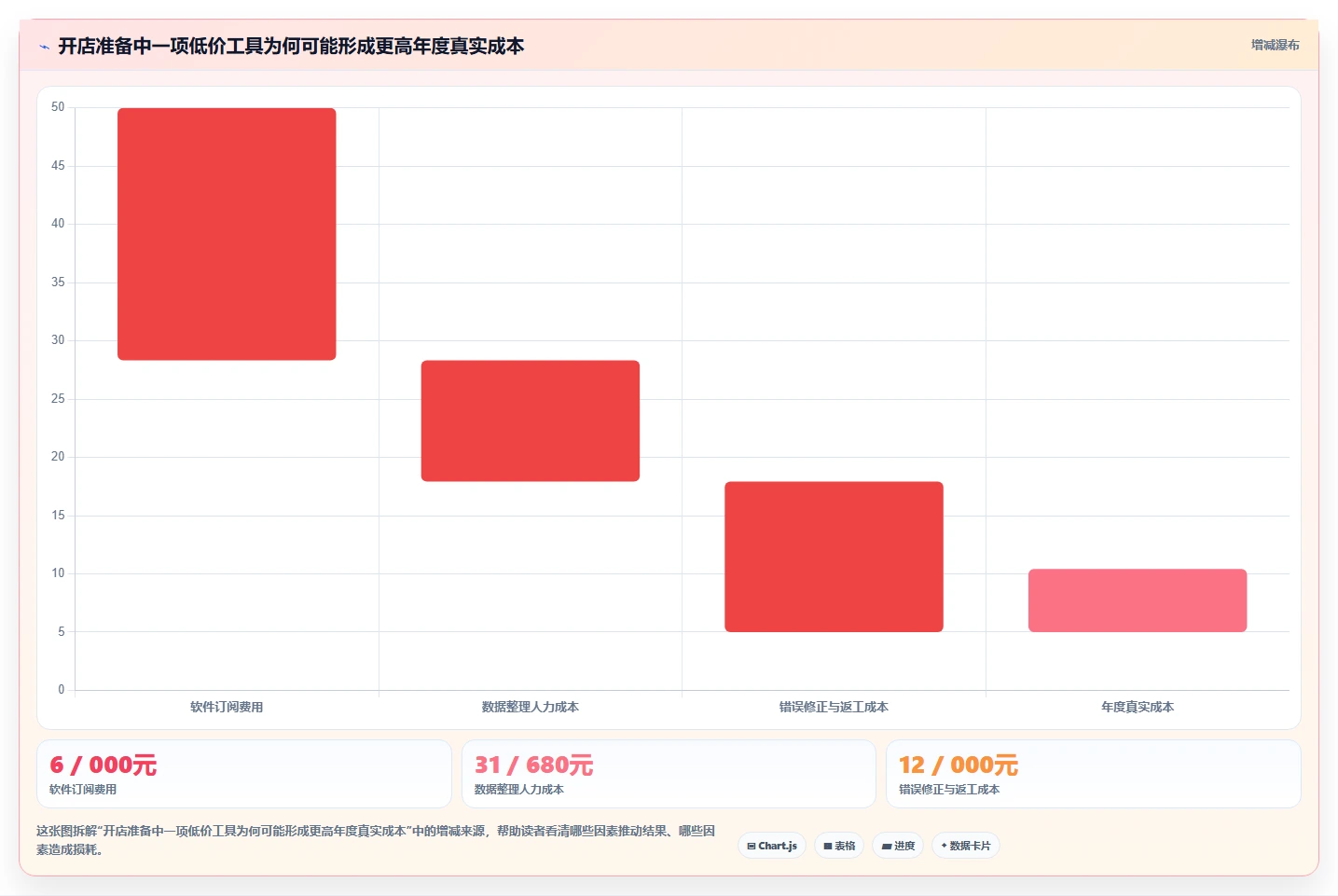This screenshot has height=896, width=1338.
Task: Click the chart title 开店准备中一项低价工具…
Action: 291,46
